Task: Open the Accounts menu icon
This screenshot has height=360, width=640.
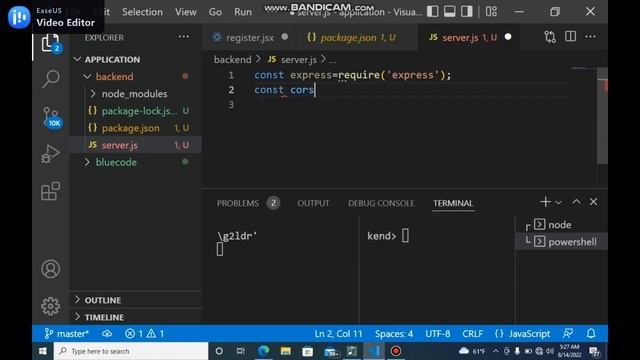Action: (51, 269)
